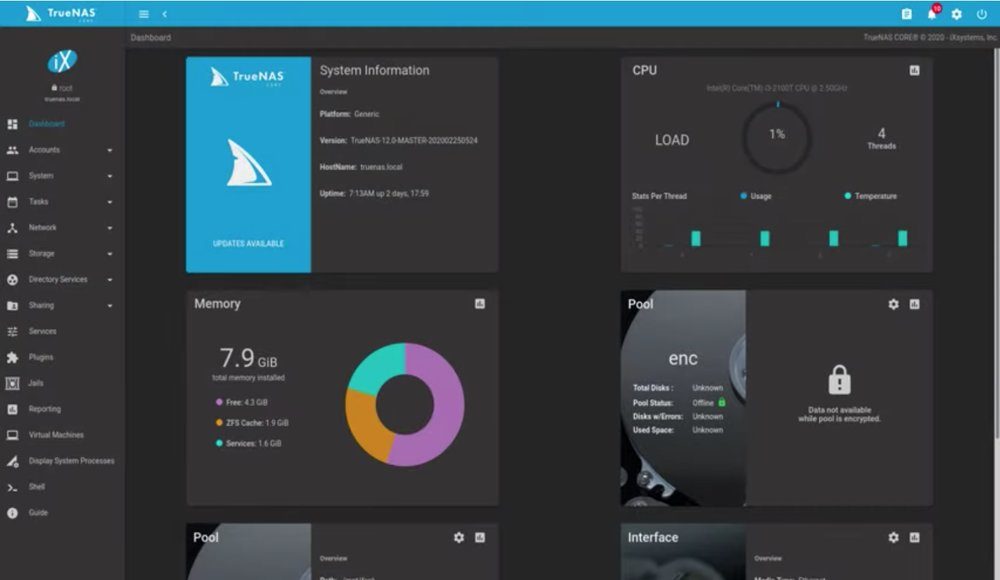Viewport: 1000px width, 580px height.
Task: Select Jails in the sidebar
Action: tap(35, 383)
